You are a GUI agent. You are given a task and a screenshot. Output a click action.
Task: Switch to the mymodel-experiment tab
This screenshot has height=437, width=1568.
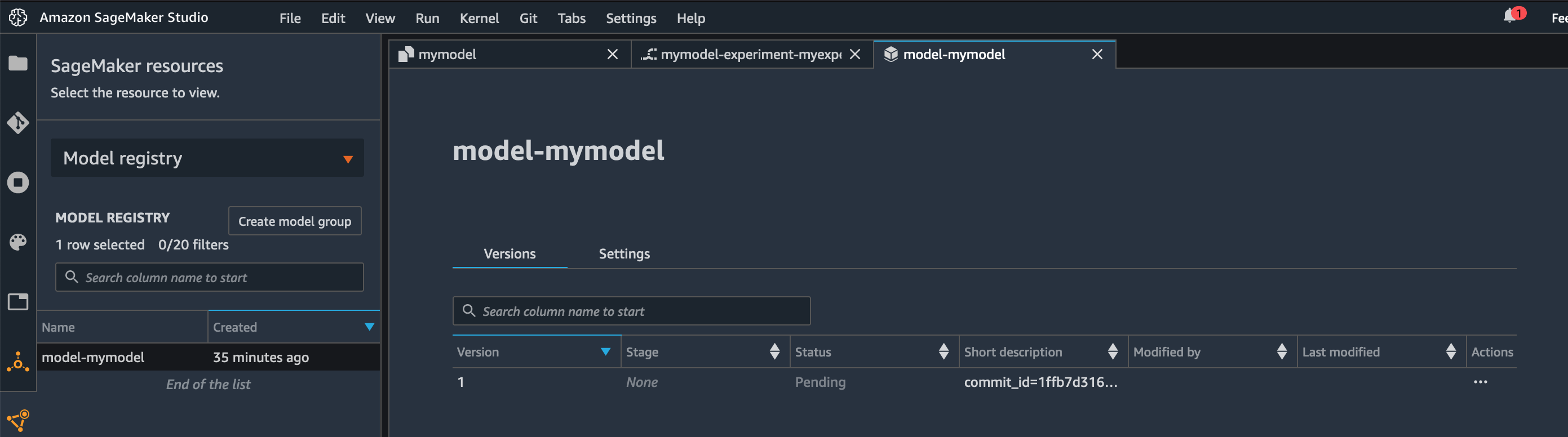coord(752,54)
